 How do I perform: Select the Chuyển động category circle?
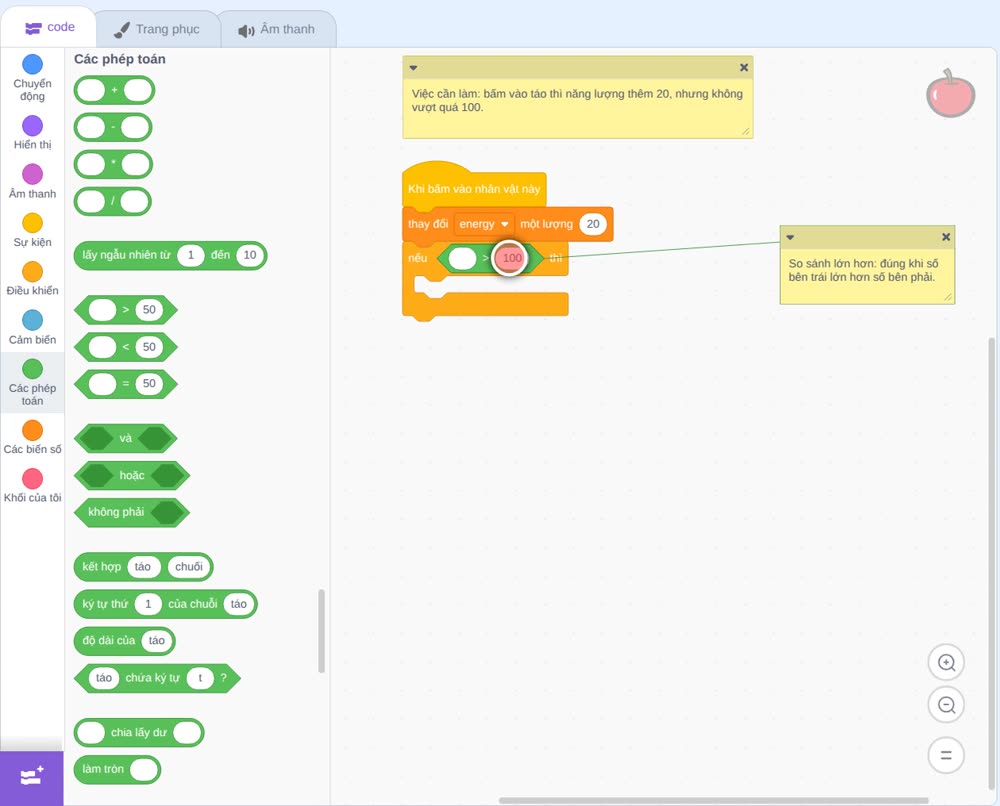point(33,64)
